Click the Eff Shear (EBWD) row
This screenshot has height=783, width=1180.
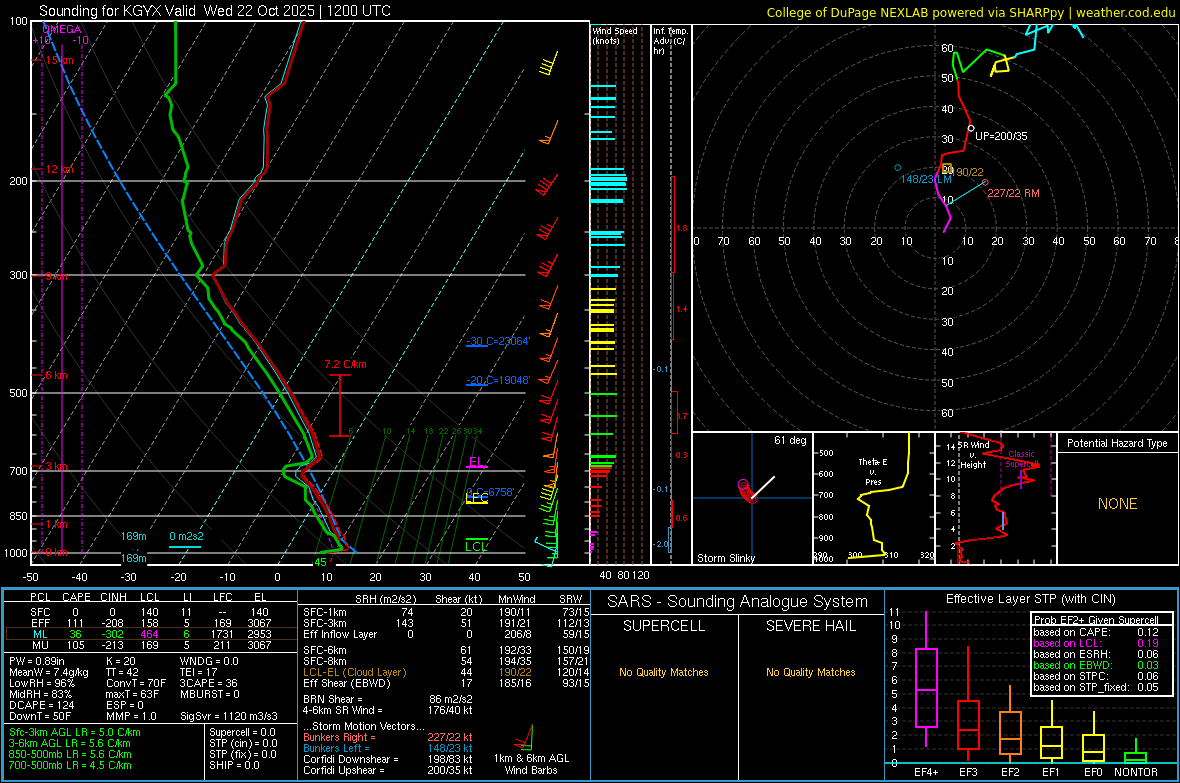tap(446, 684)
